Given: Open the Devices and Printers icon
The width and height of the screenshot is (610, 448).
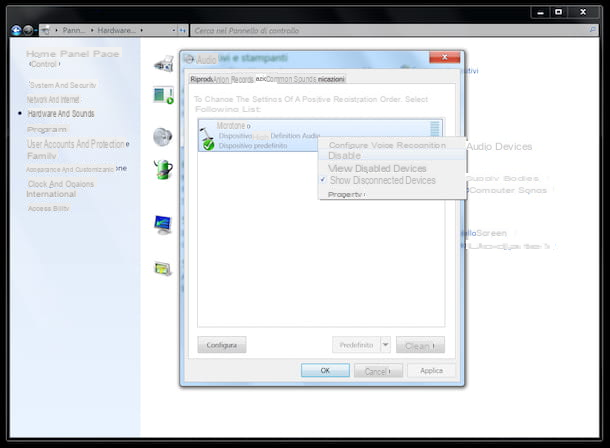Looking at the screenshot, I should (x=163, y=64).
